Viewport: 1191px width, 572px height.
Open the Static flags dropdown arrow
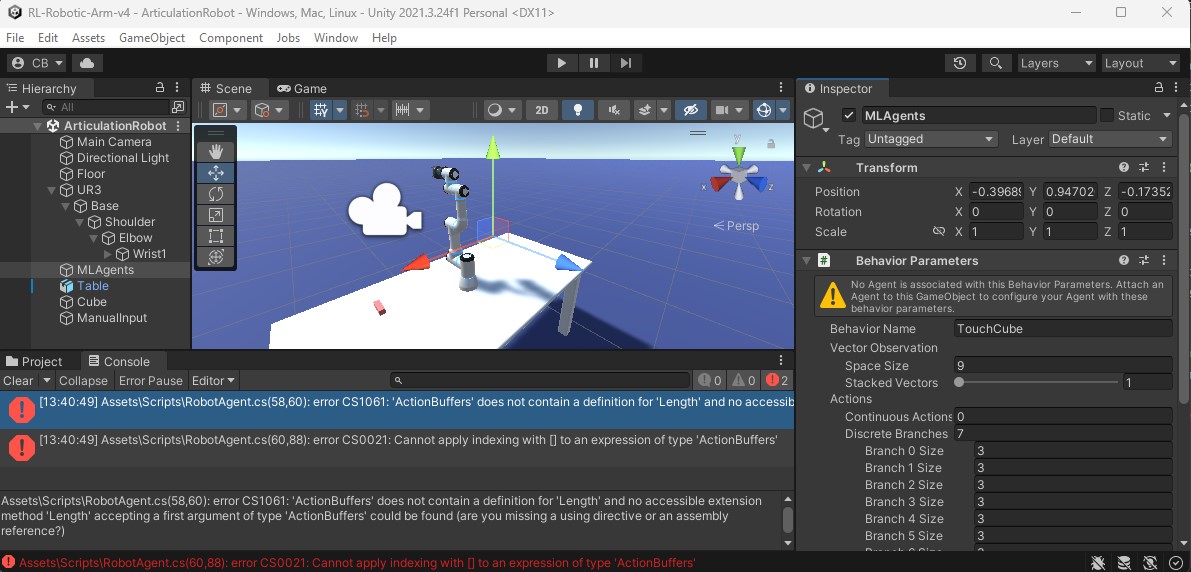pos(1167,115)
